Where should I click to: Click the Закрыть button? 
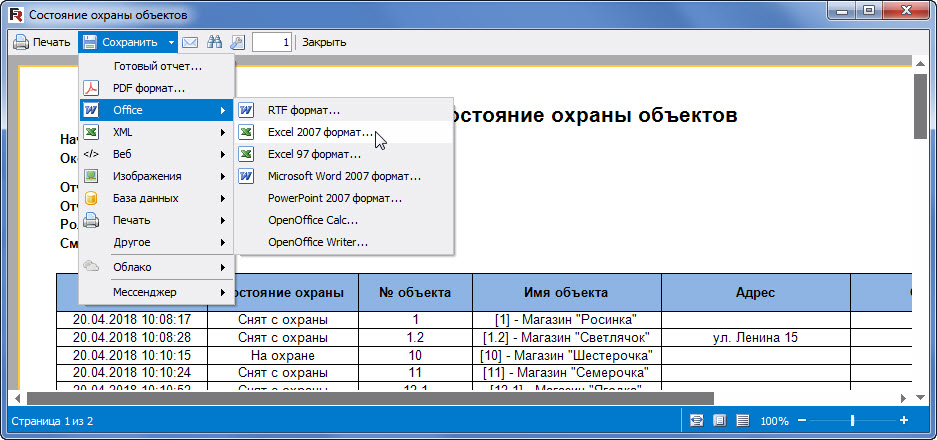point(324,42)
